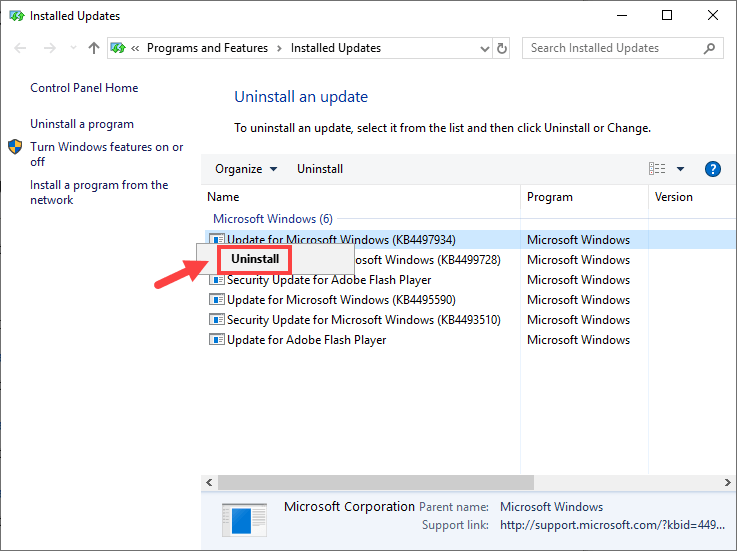Click the search magnifier icon
Image resolution: width=737 pixels, height=551 pixels.
[x=709, y=48]
